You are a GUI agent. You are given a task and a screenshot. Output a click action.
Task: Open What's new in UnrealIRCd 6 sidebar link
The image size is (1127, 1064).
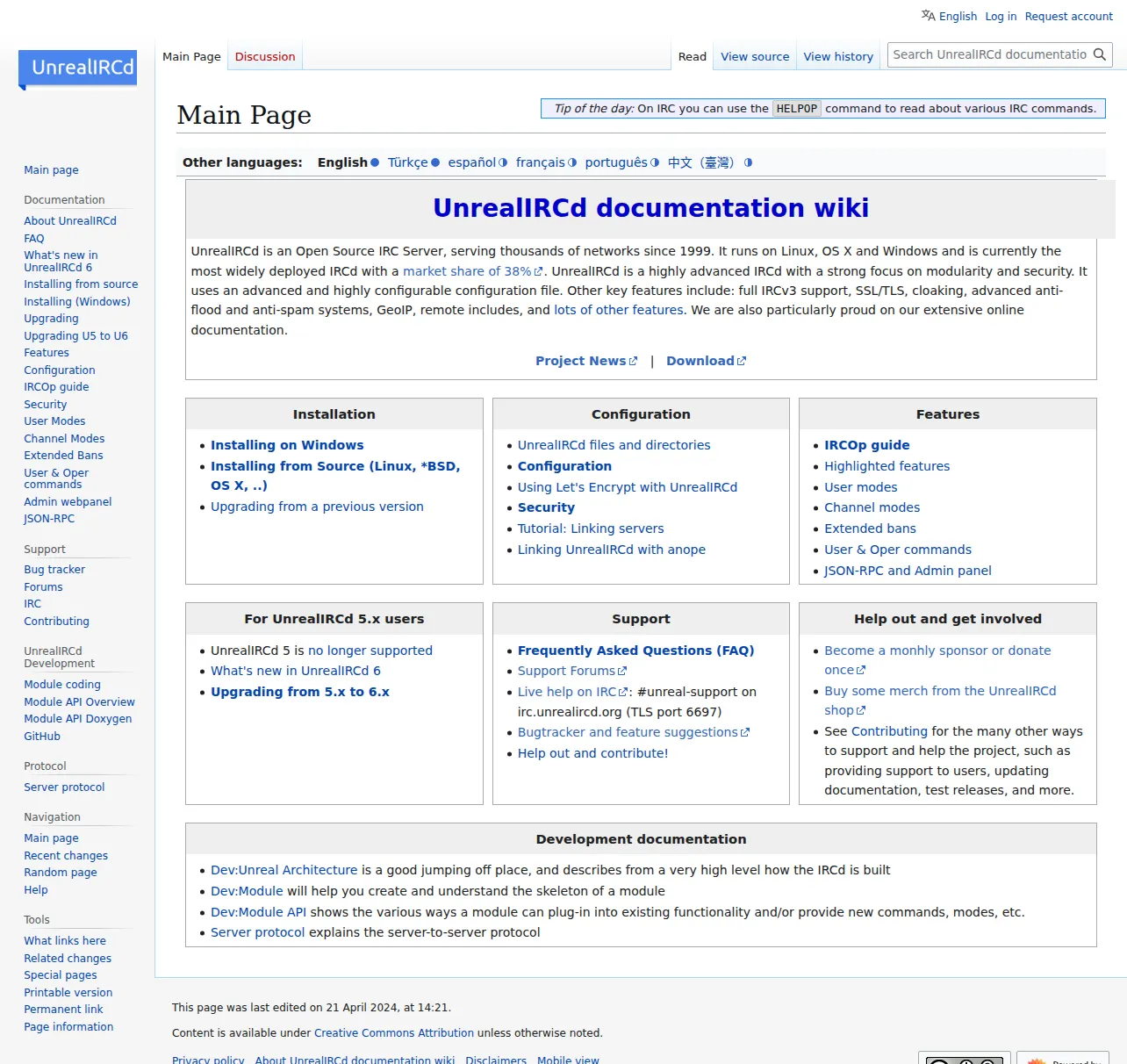[61, 262]
